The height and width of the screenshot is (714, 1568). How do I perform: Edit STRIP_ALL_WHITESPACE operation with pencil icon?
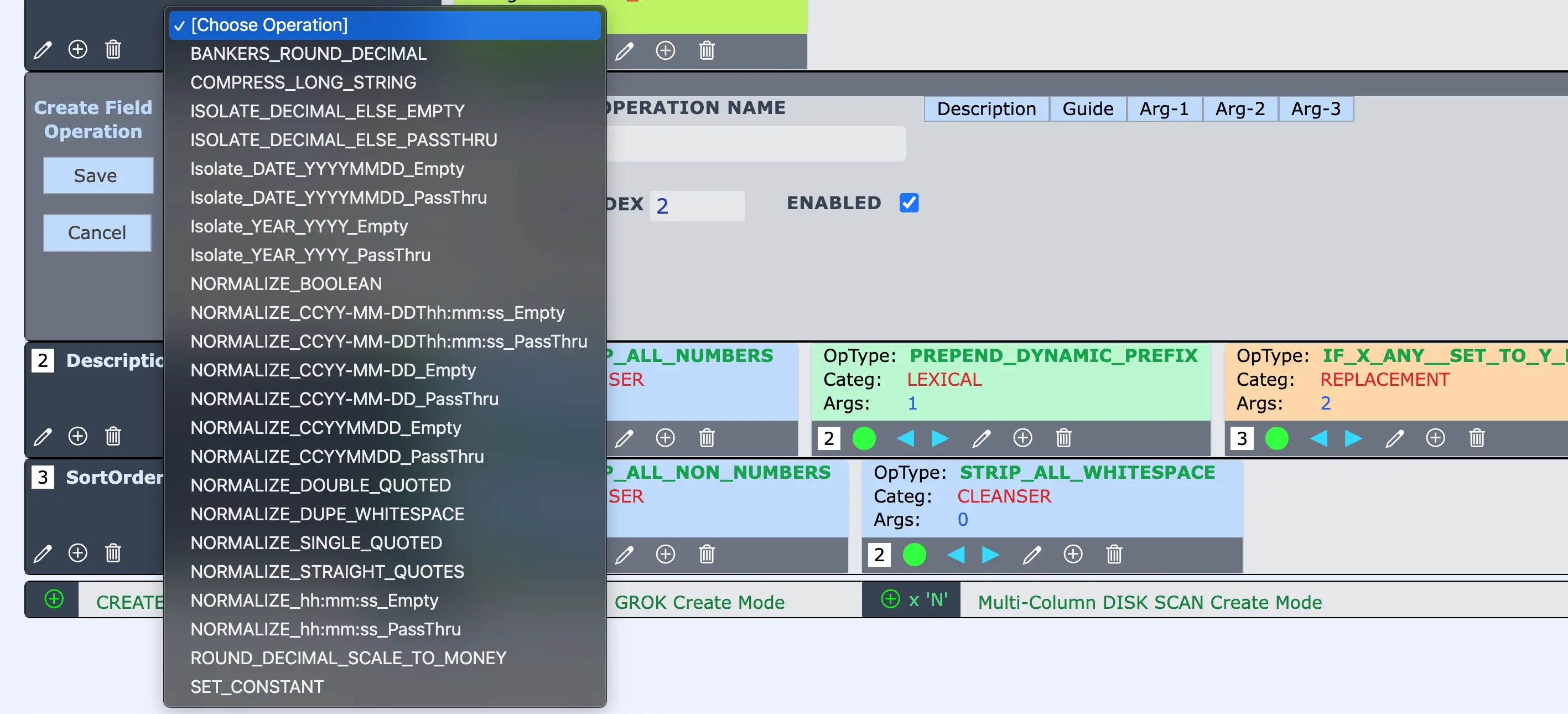click(1032, 555)
